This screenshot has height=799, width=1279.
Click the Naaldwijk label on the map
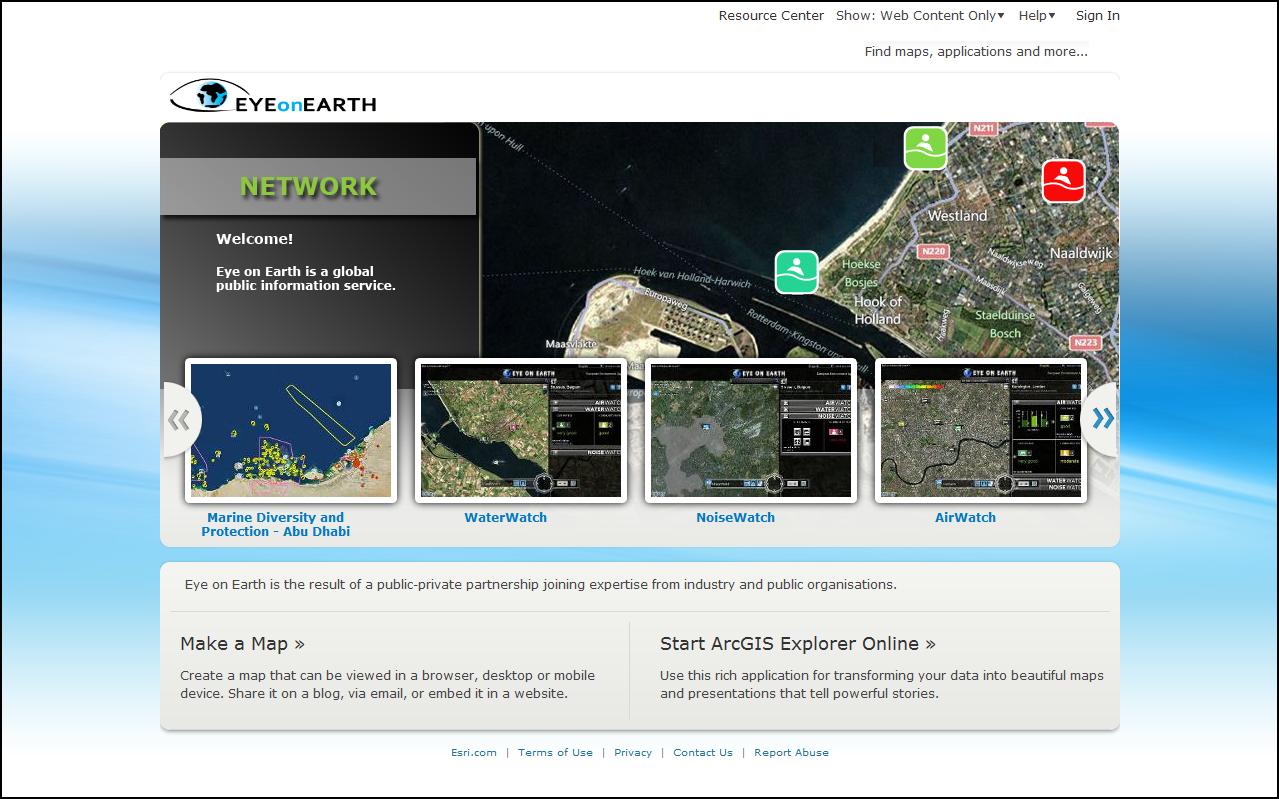point(1080,254)
